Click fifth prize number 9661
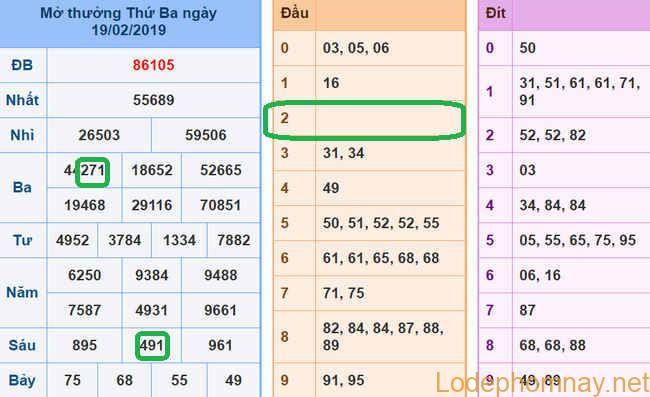Image resolution: width=650 pixels, height=397 pixels. click(221, 310)
